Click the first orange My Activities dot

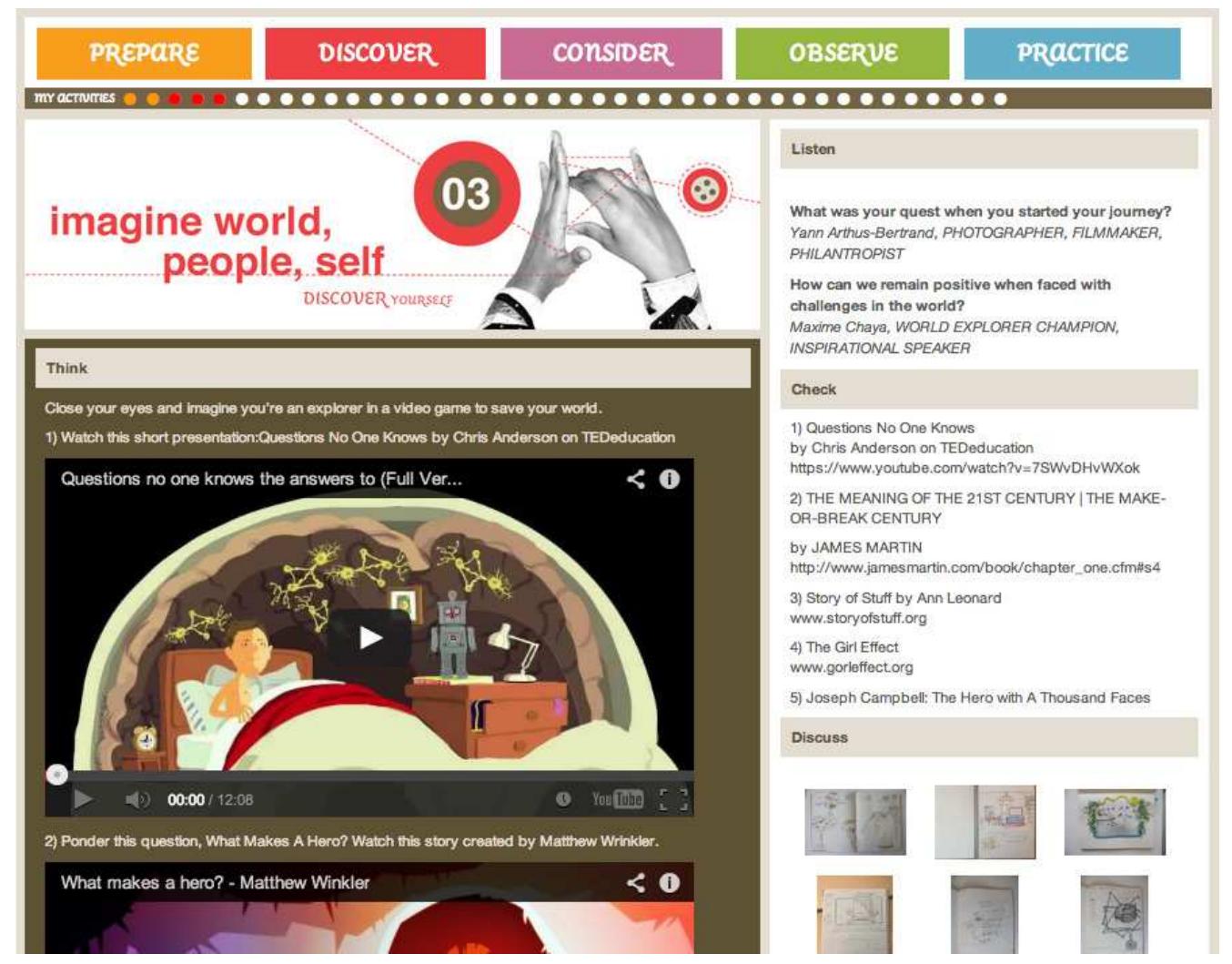[130, 98]
